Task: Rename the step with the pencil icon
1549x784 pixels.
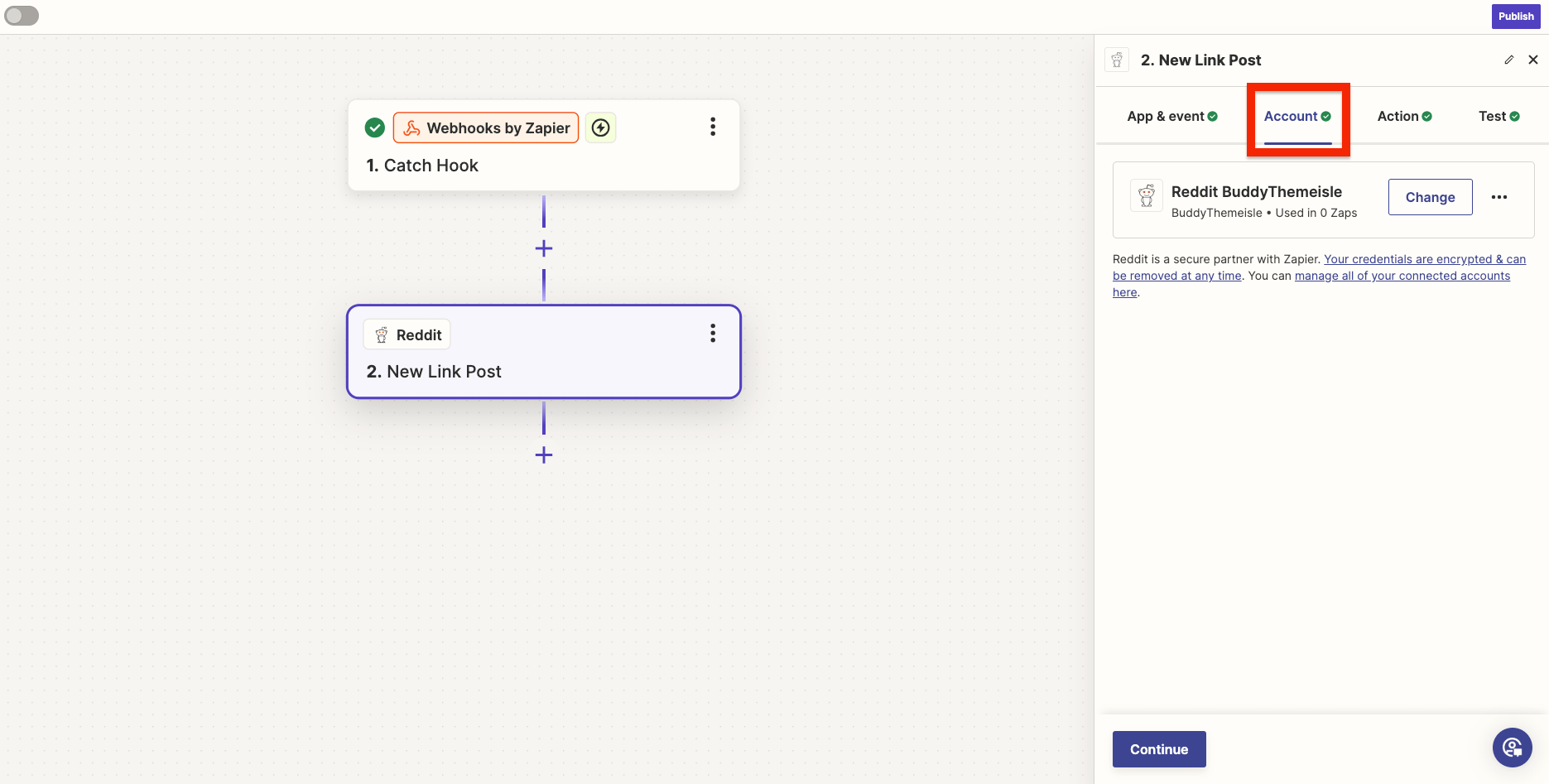Action: pos(1508,60)
